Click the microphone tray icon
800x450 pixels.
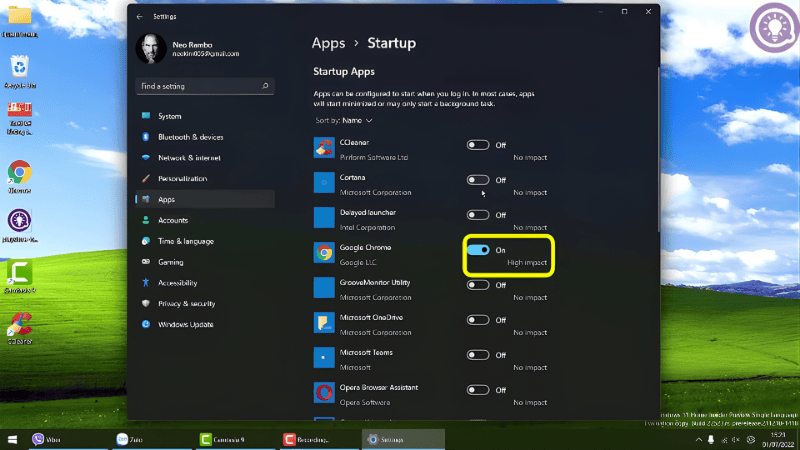point(711,440)
